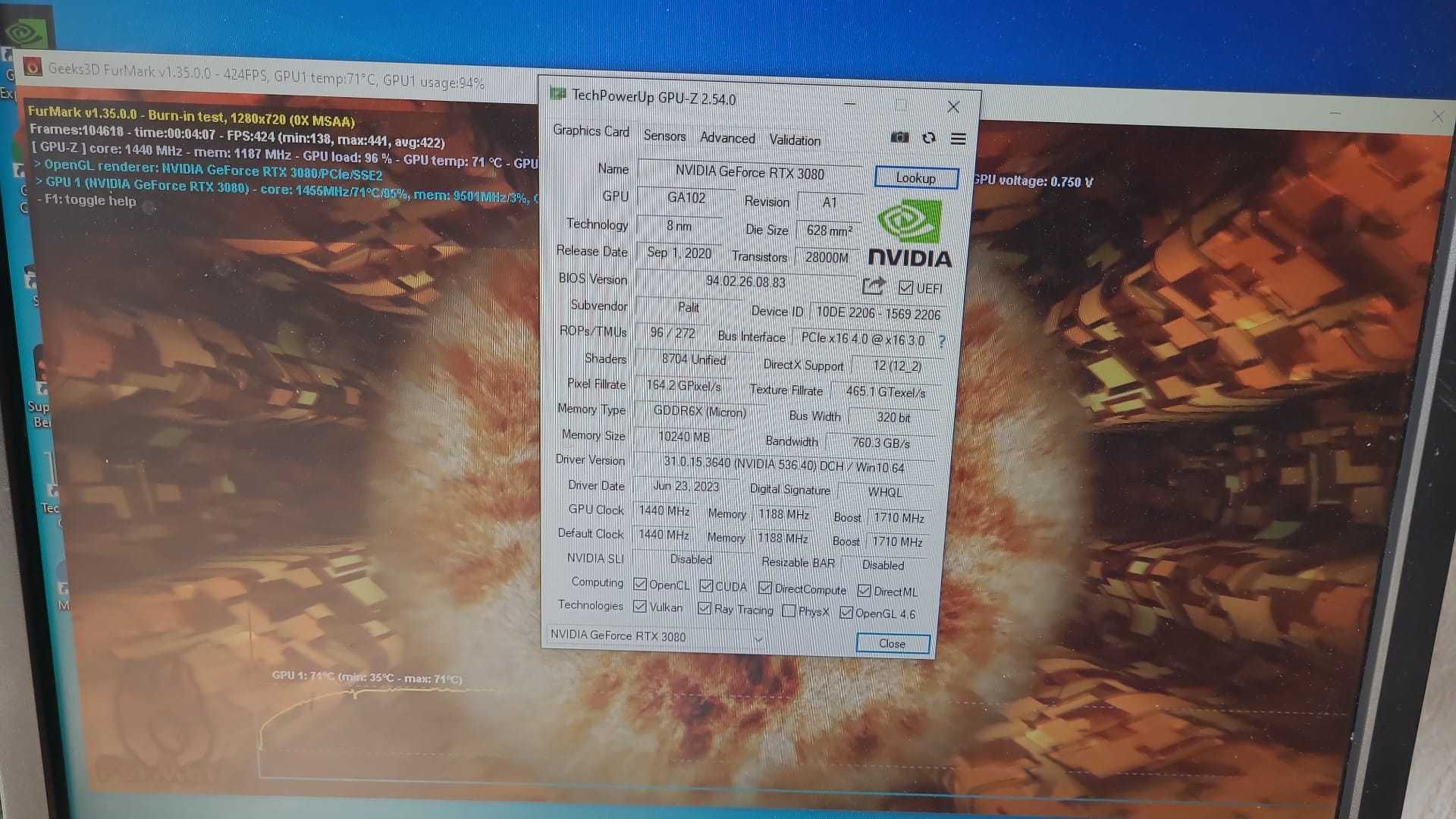The width and height of the screenshot is (1456, 819).
Task: Click the GPU-Z refresh icon
Action: pyautogui.click(x=929, y=138)
